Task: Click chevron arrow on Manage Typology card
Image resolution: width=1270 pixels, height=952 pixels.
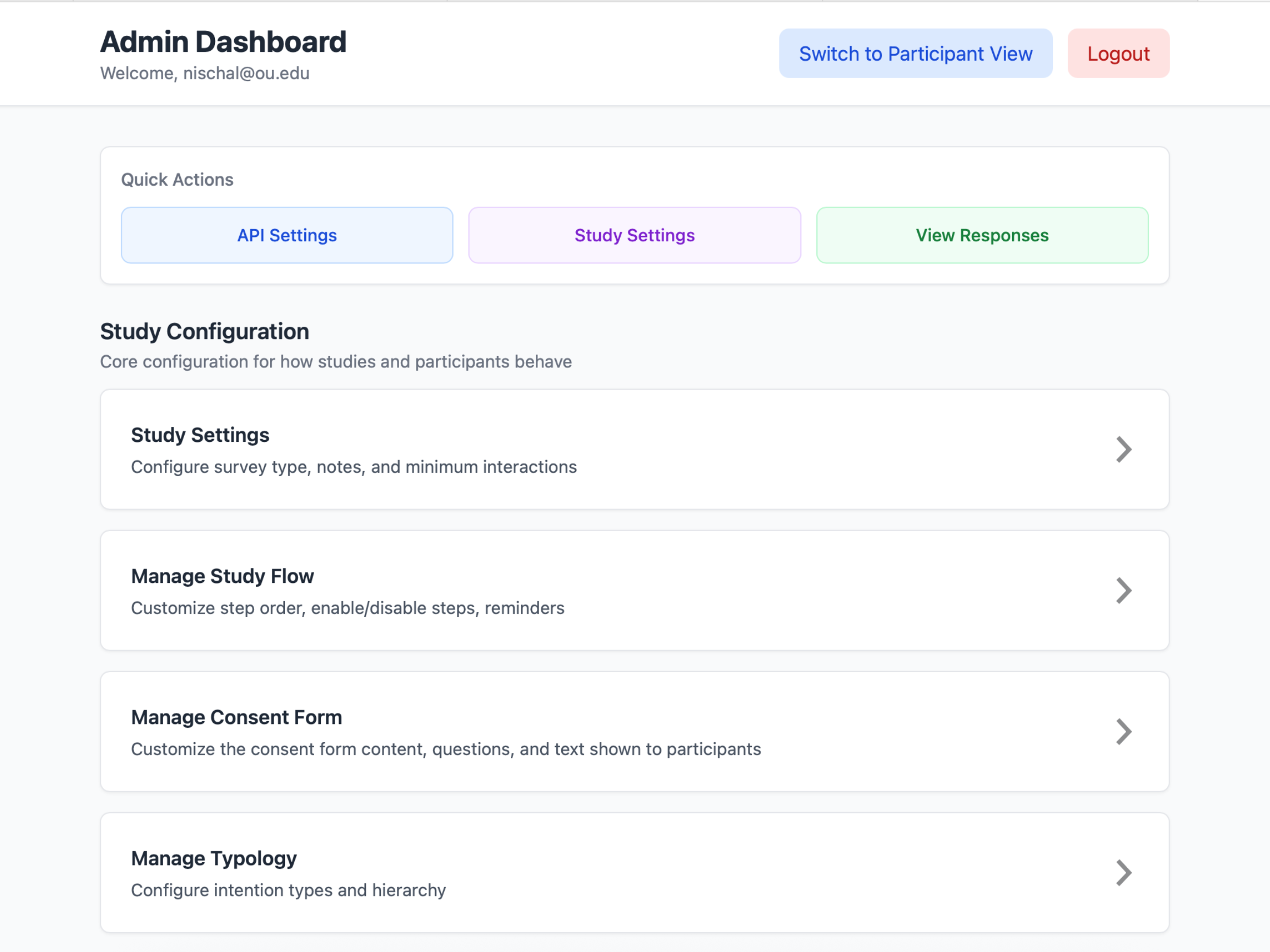Action: 1123,873
